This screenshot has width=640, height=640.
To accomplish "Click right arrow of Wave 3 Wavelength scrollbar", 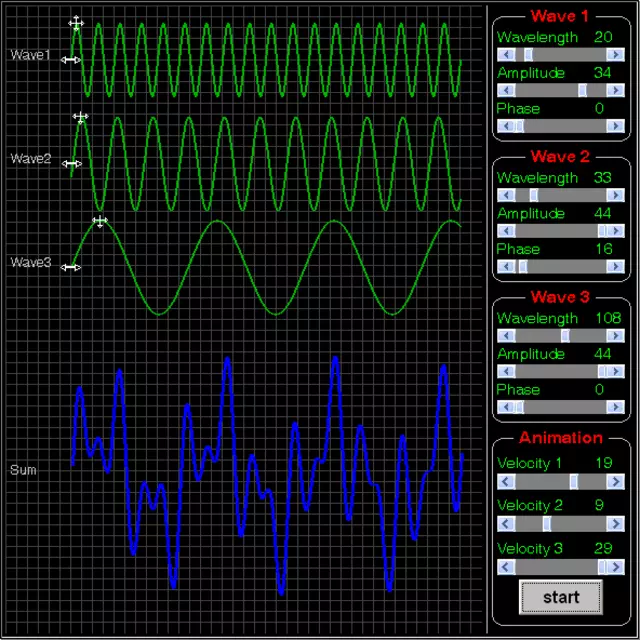I will (617, 336).
